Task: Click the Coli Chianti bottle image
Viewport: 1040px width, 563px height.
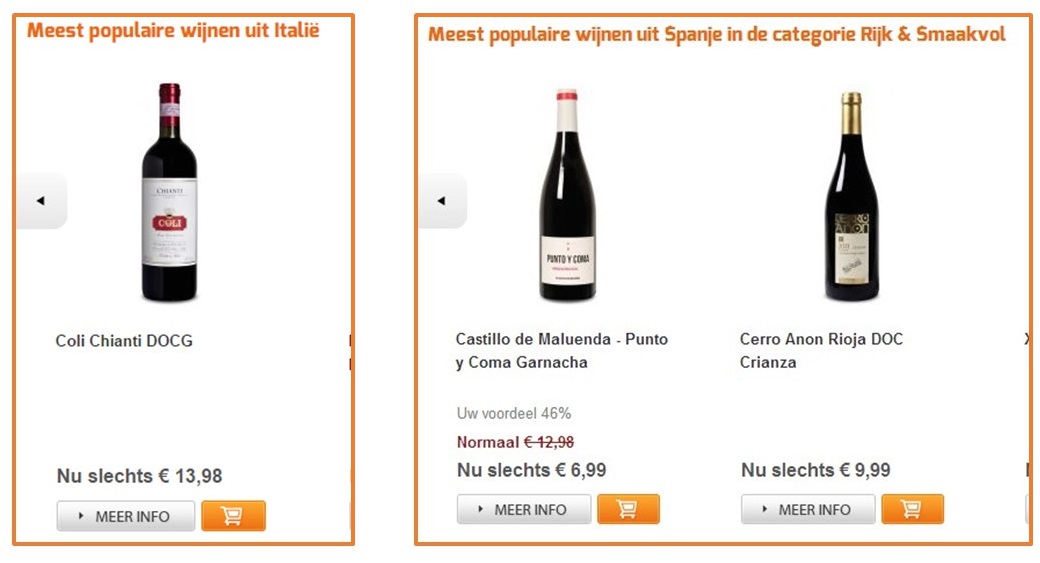Action: coord(169,193)
